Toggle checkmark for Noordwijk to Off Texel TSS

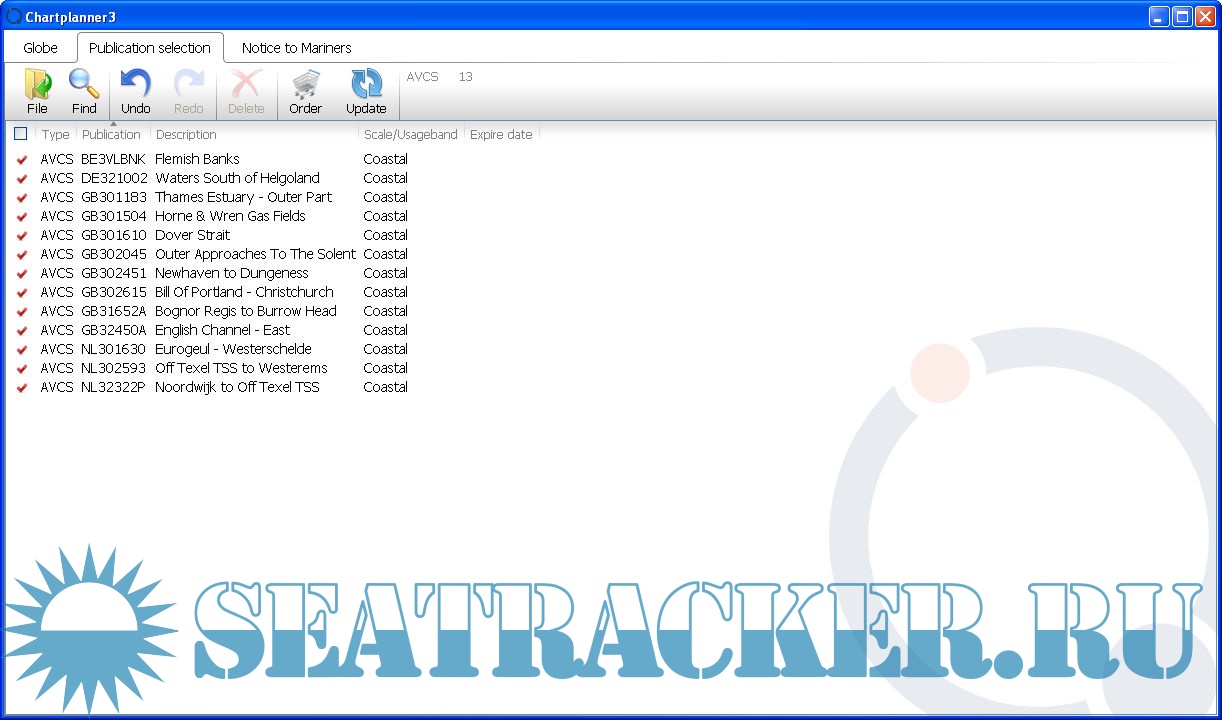pos(22,388)
